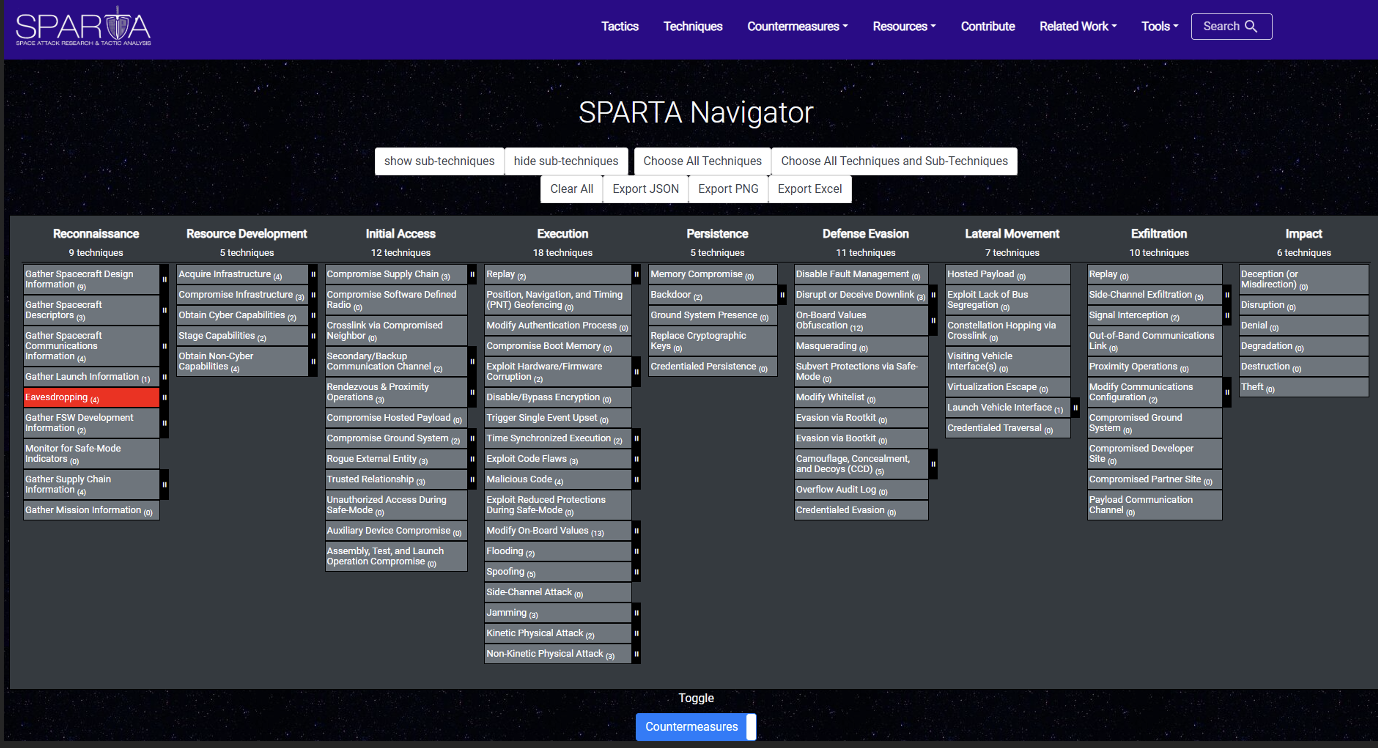Select Credentialed Persistence technique

(x=713, y=367)
